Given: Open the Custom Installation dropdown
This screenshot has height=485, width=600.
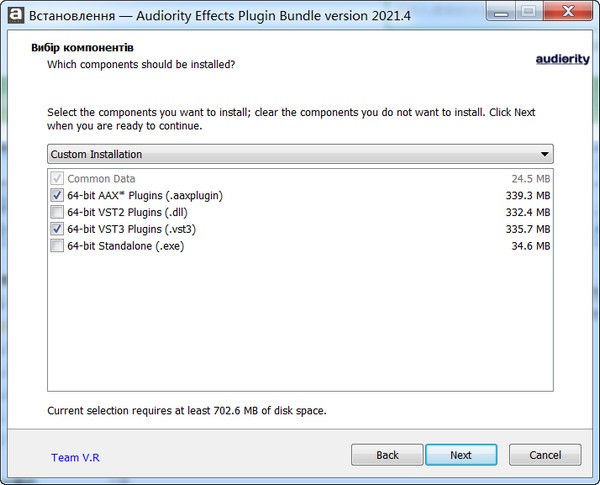Looking at the screenshot, I should tap(300, 154).
